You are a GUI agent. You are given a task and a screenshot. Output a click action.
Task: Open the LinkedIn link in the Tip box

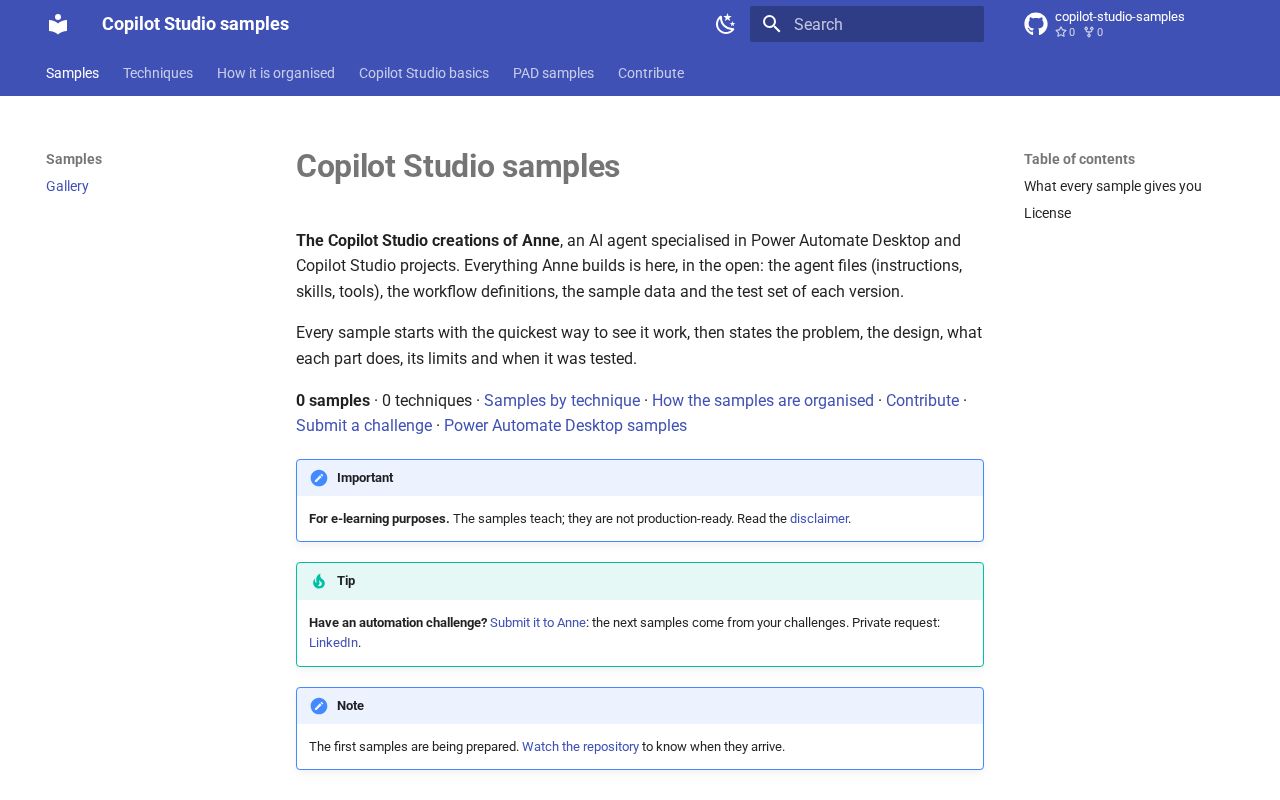tap(333, 643)
